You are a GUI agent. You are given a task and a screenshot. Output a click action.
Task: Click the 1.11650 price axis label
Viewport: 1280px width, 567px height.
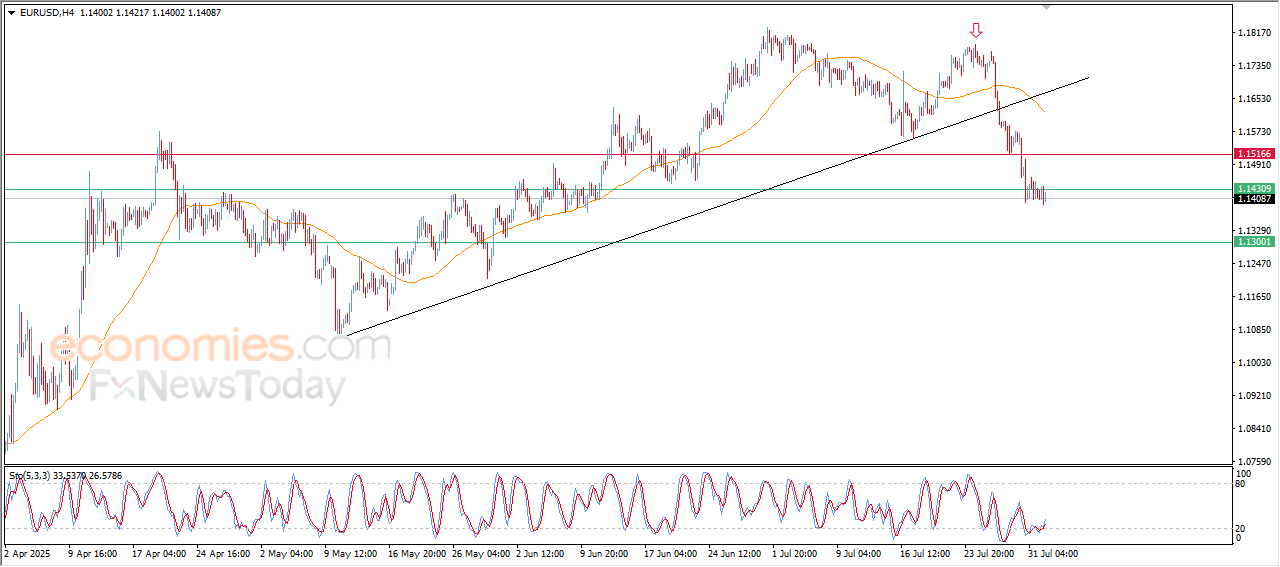tap(1254, 297)
